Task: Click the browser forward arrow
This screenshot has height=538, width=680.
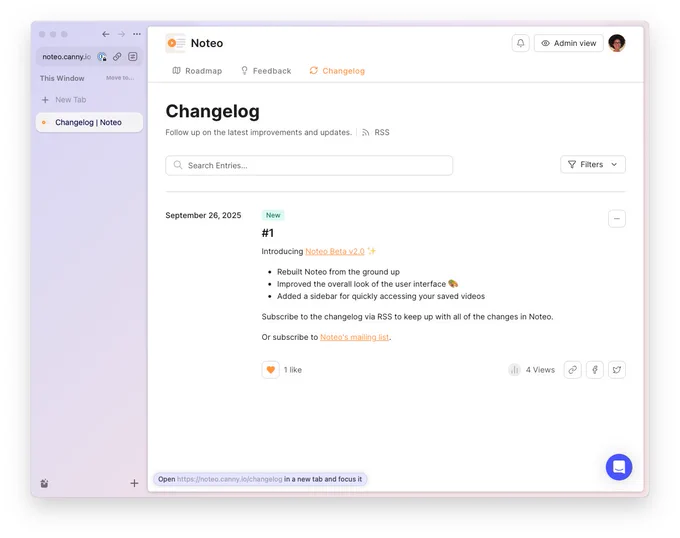Action: (x=121, y=34)
